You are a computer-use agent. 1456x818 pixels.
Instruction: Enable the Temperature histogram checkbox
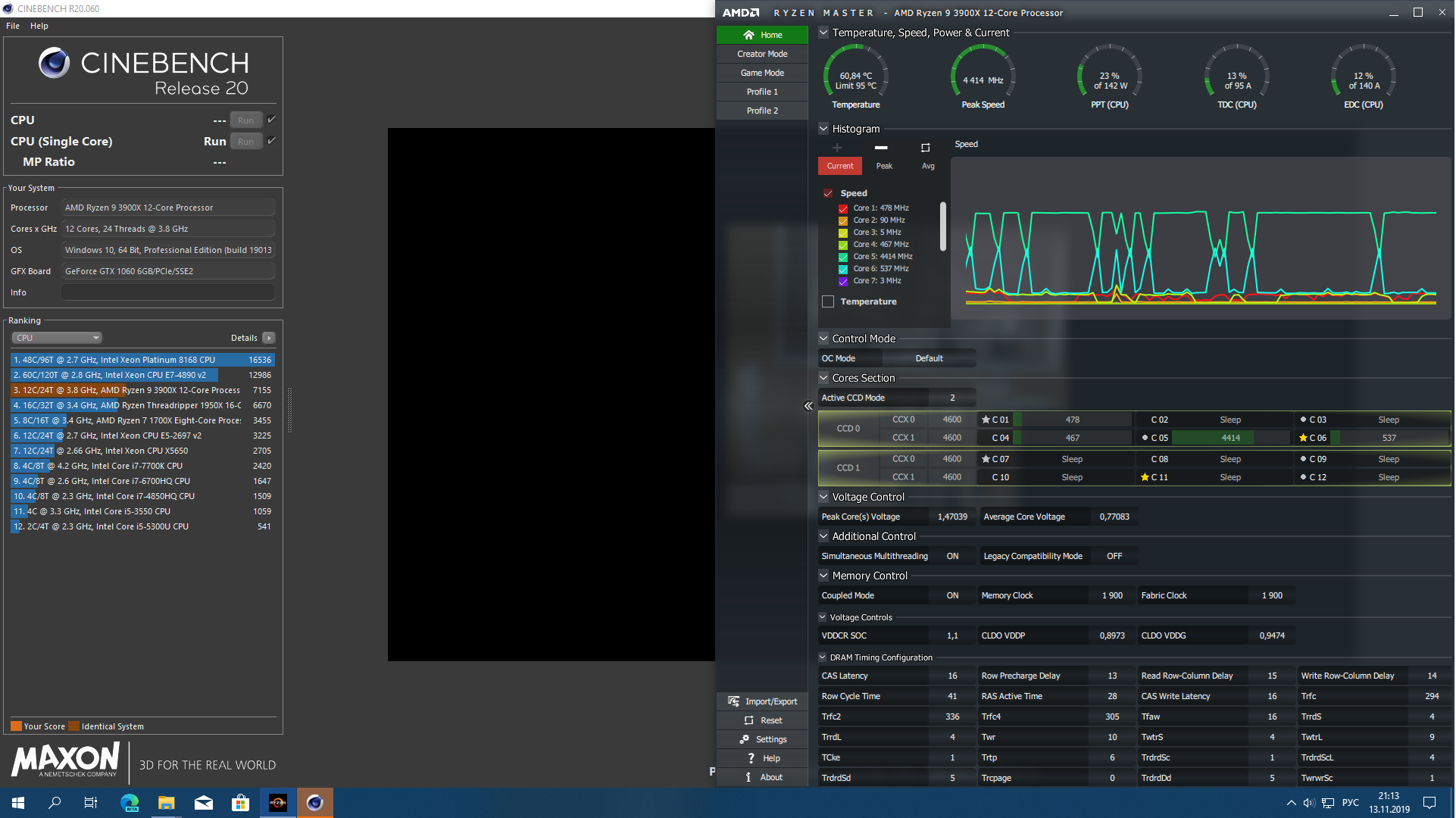pyautogui.click(x=828, y=301)
